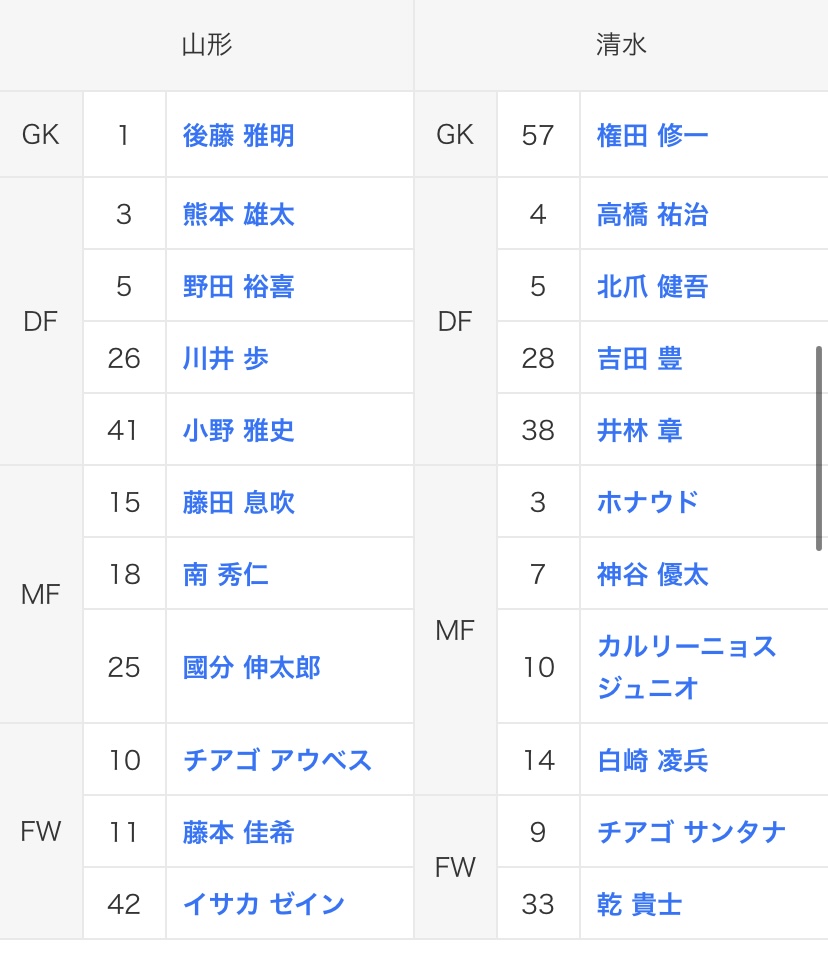This screenshot has height=957, width=828.
Task: Click カルリーニョス ジュニオ player link
Action: (686, 667)
